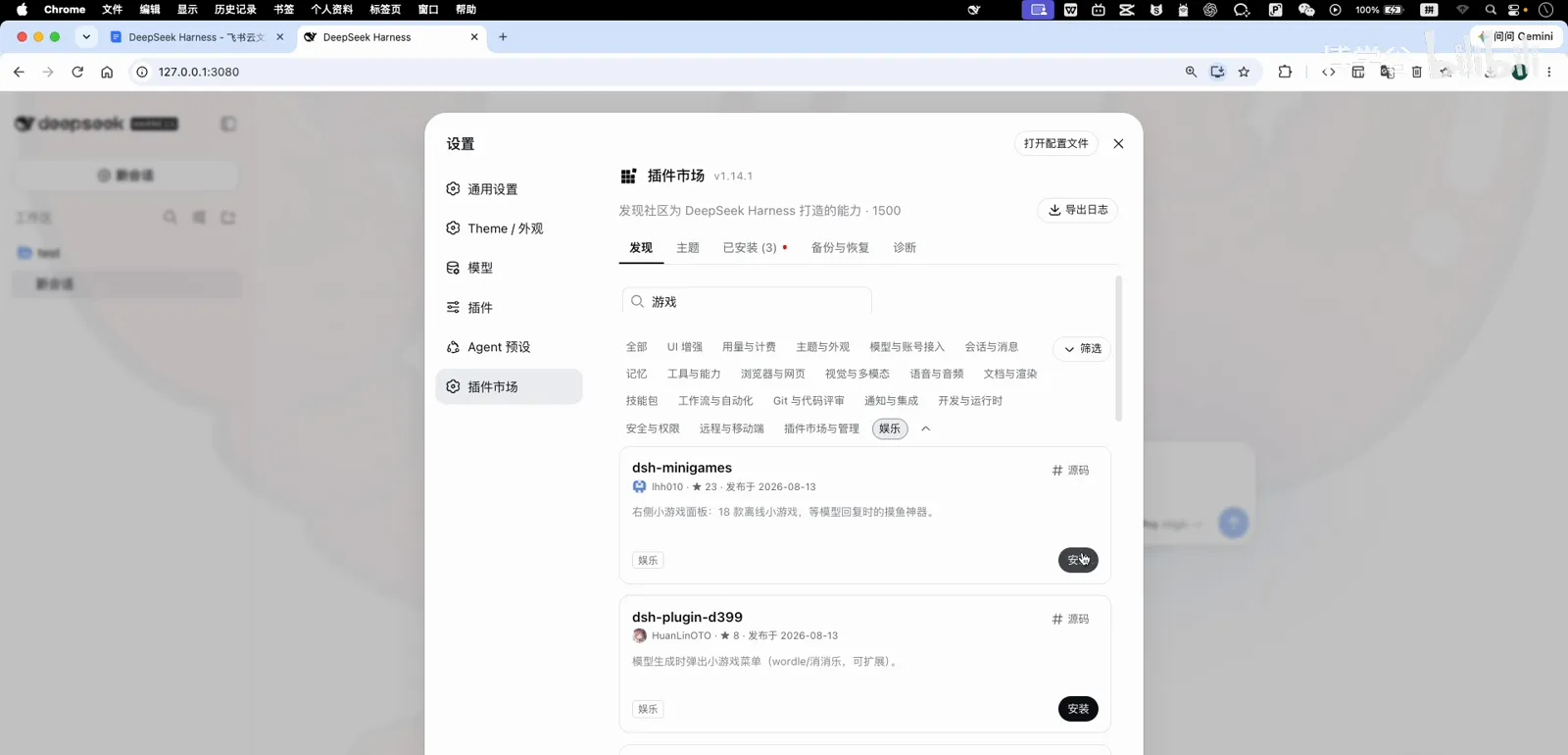1568x755 pixels.
Task: Open the 备份与恢复 tab
Action: click(x=840, y=248)
